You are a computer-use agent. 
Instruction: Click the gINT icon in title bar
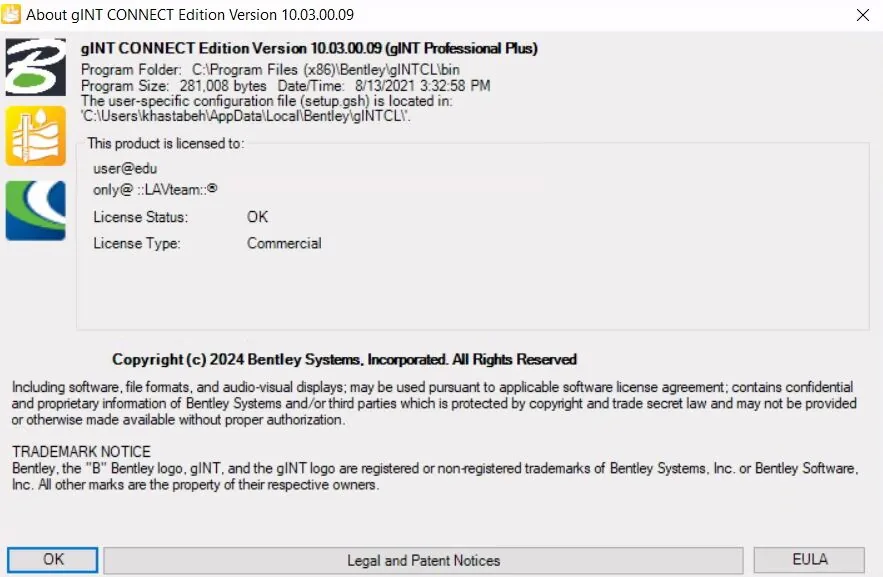point(11,14)
